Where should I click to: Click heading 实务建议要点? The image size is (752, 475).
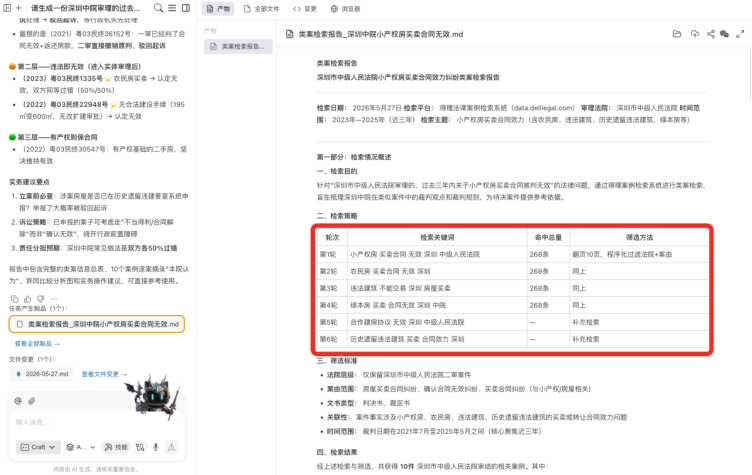(29, 182)
